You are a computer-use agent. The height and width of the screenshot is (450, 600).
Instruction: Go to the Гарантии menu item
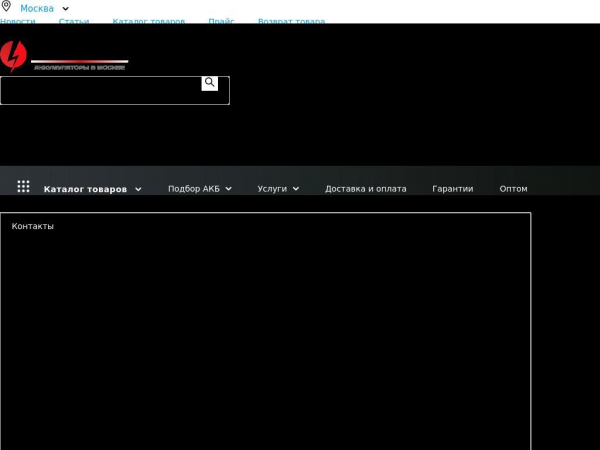pos(452,188)
